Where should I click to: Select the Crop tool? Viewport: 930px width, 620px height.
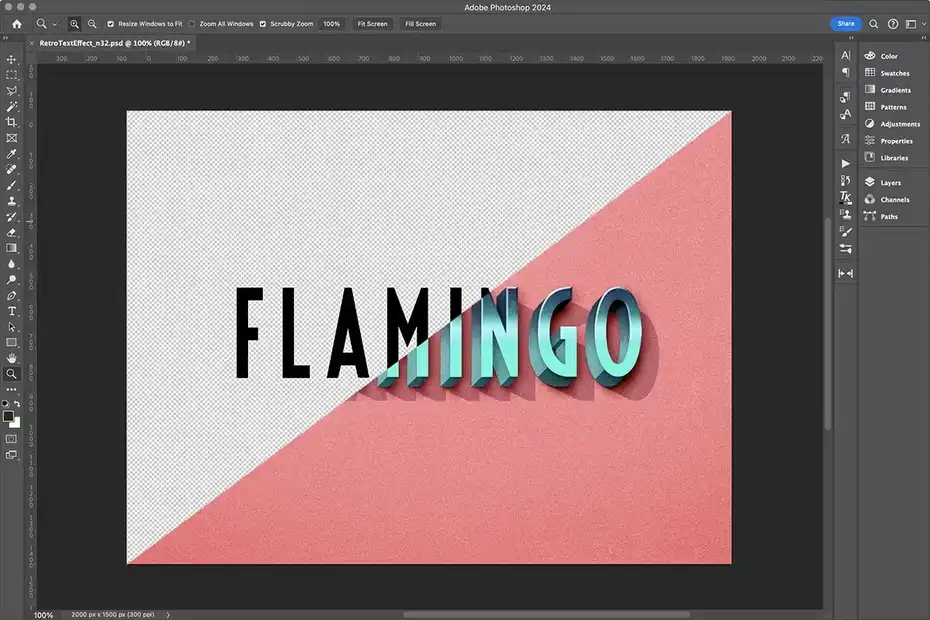click(x=11, y=122)
